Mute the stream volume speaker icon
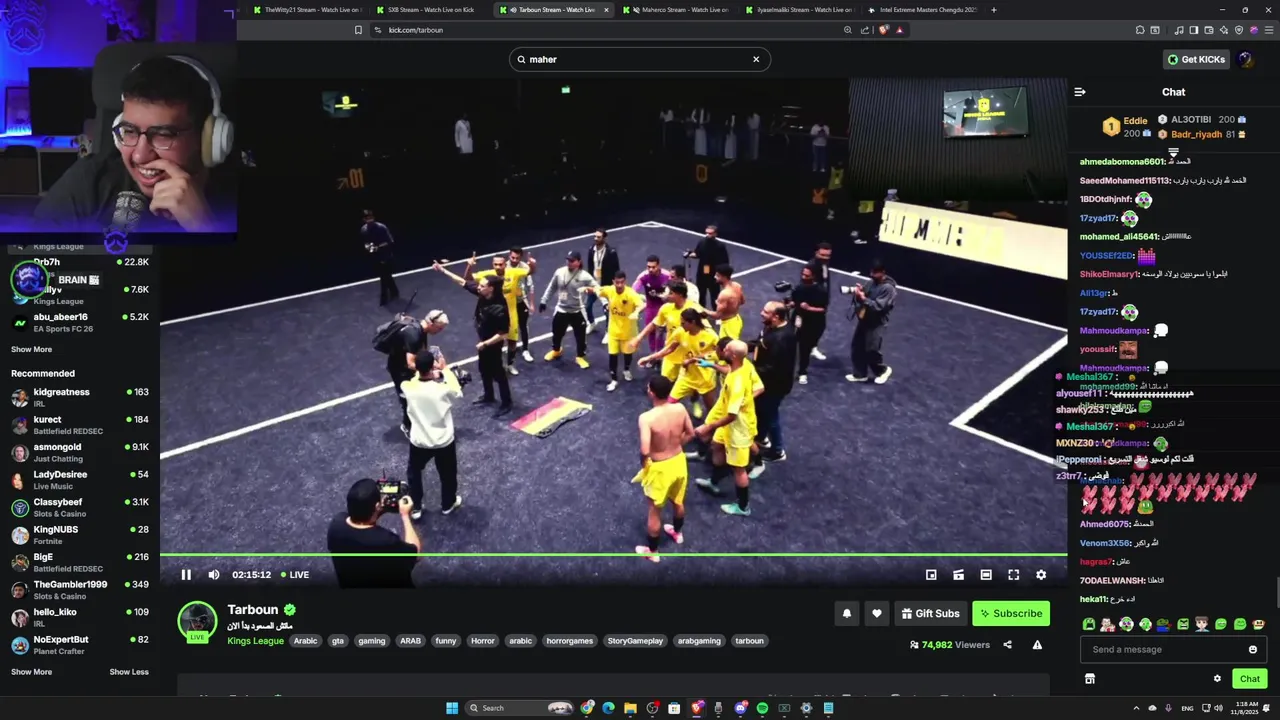Viewport: 1280px width, 720px height. 213,574
